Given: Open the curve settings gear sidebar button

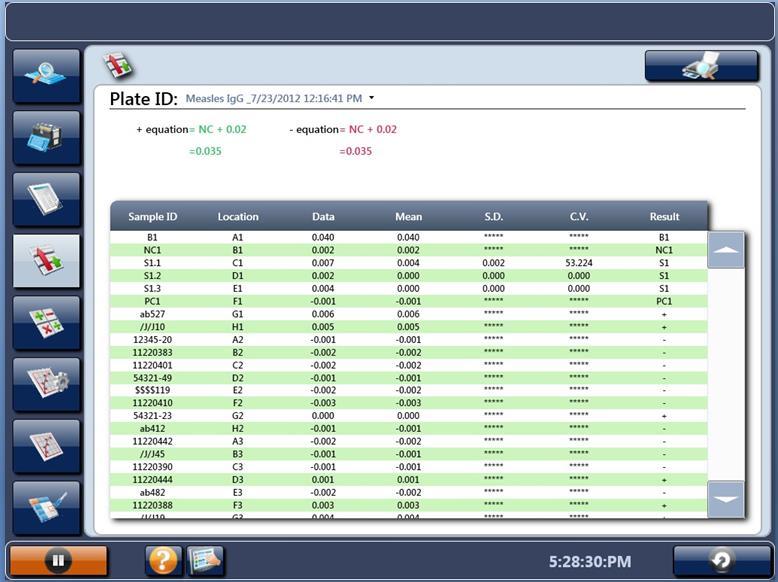Looking at the screenshot, I should click(46, 385).
